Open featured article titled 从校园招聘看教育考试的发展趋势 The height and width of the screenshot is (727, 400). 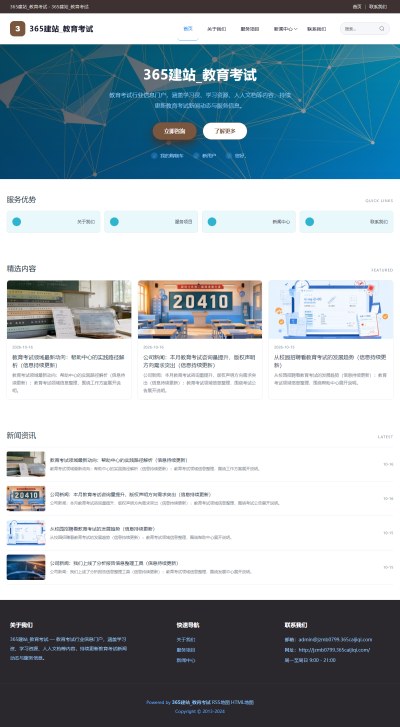pyautogui.click(x=330, y=361)
